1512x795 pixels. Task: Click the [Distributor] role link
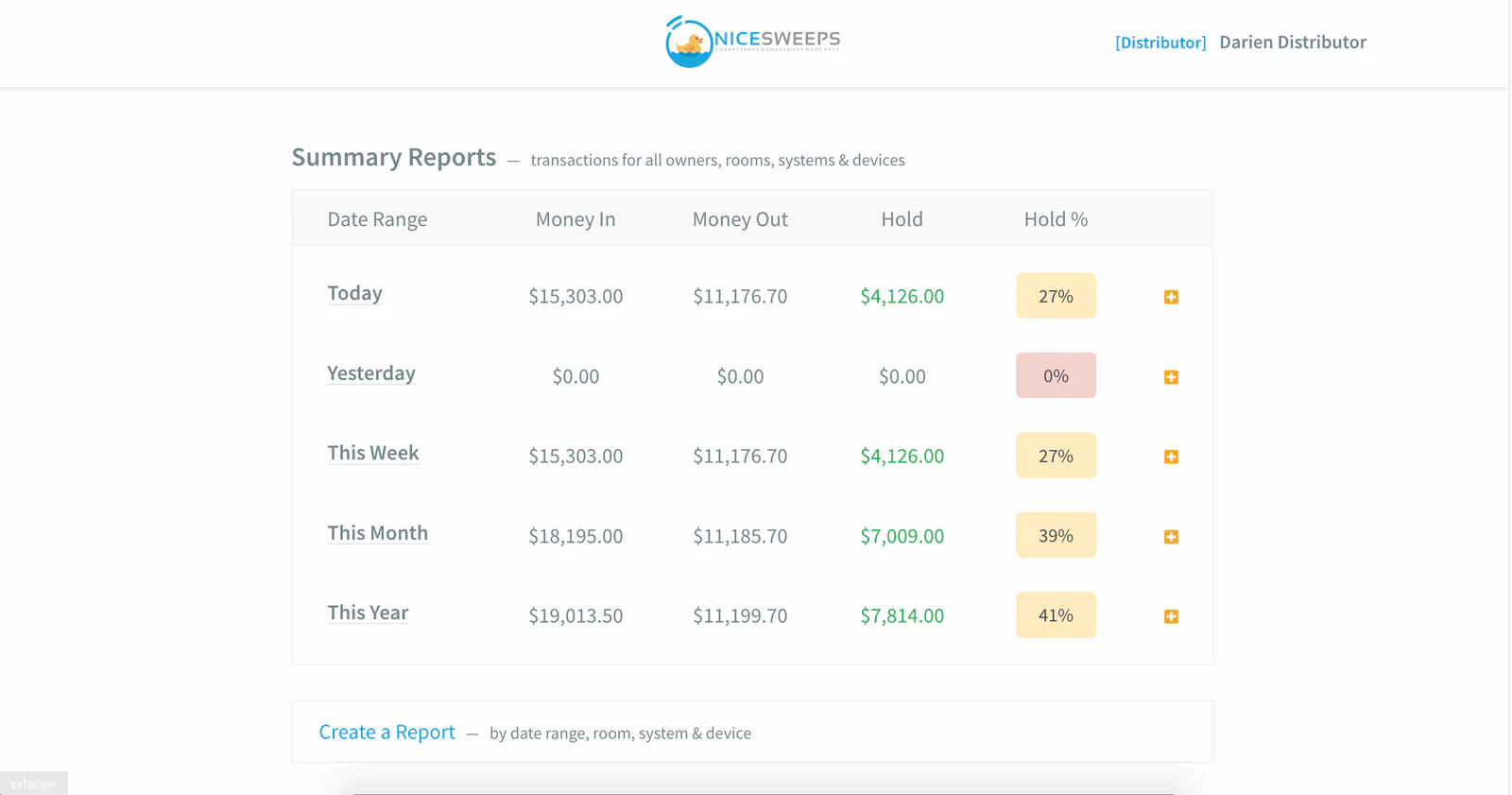1160,43
